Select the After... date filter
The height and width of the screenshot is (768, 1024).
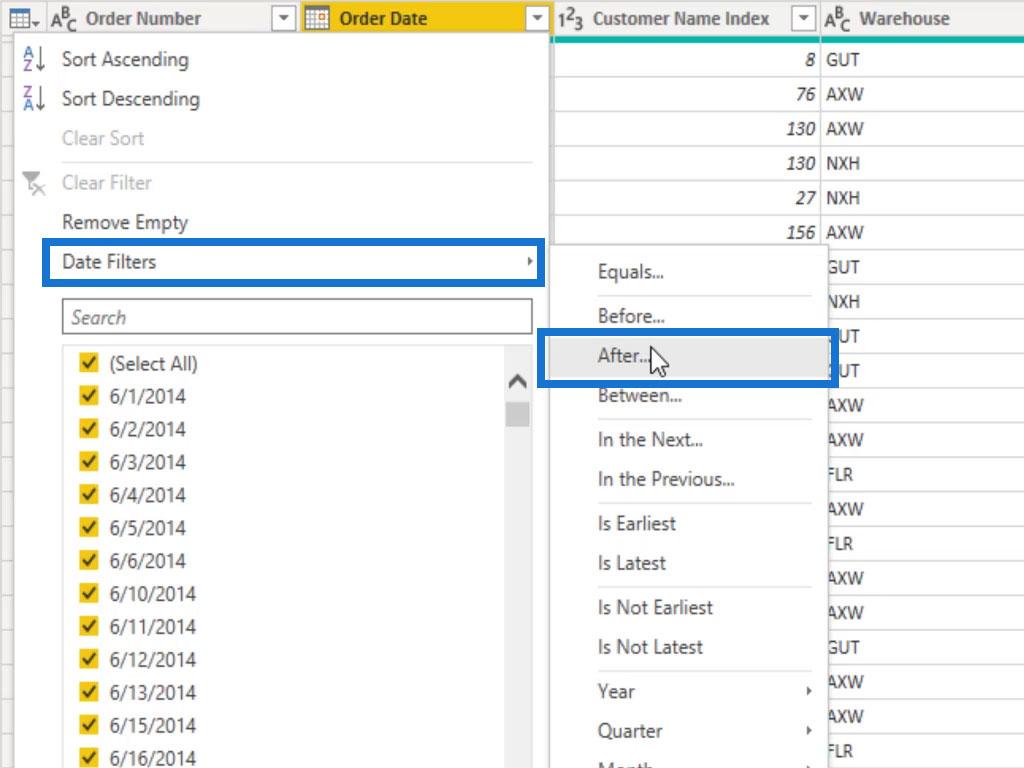[x=687, y=356]
